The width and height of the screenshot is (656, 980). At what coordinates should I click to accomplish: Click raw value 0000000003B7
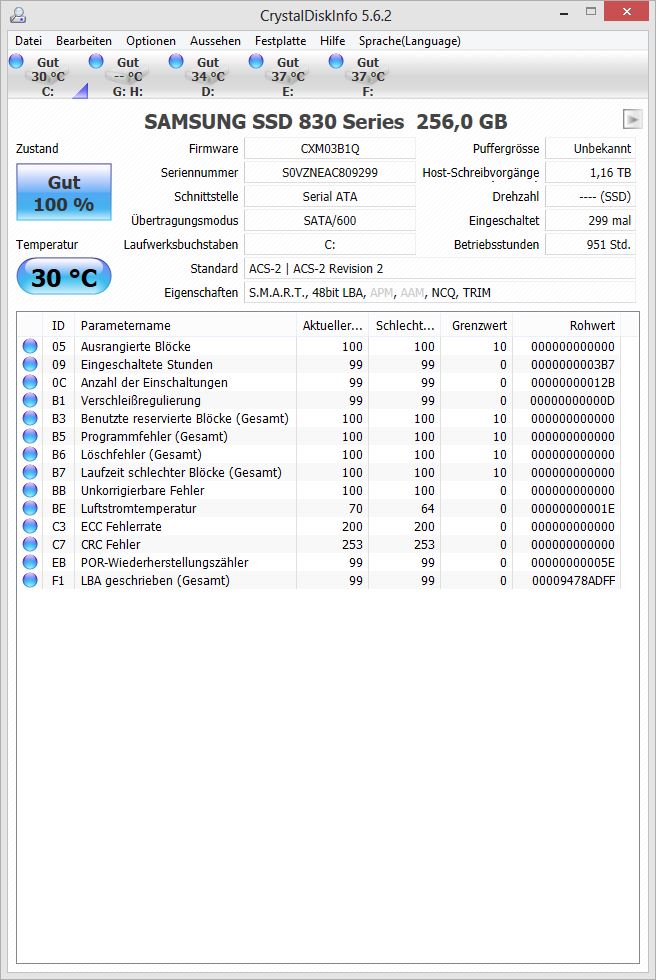pyautogui.click(x=573, y=364)
